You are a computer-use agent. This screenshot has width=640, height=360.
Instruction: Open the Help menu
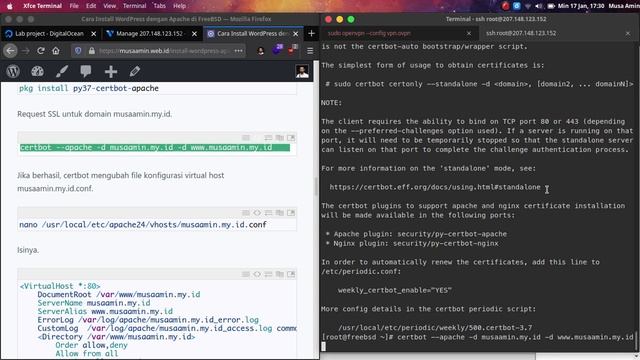pos(180,6)
